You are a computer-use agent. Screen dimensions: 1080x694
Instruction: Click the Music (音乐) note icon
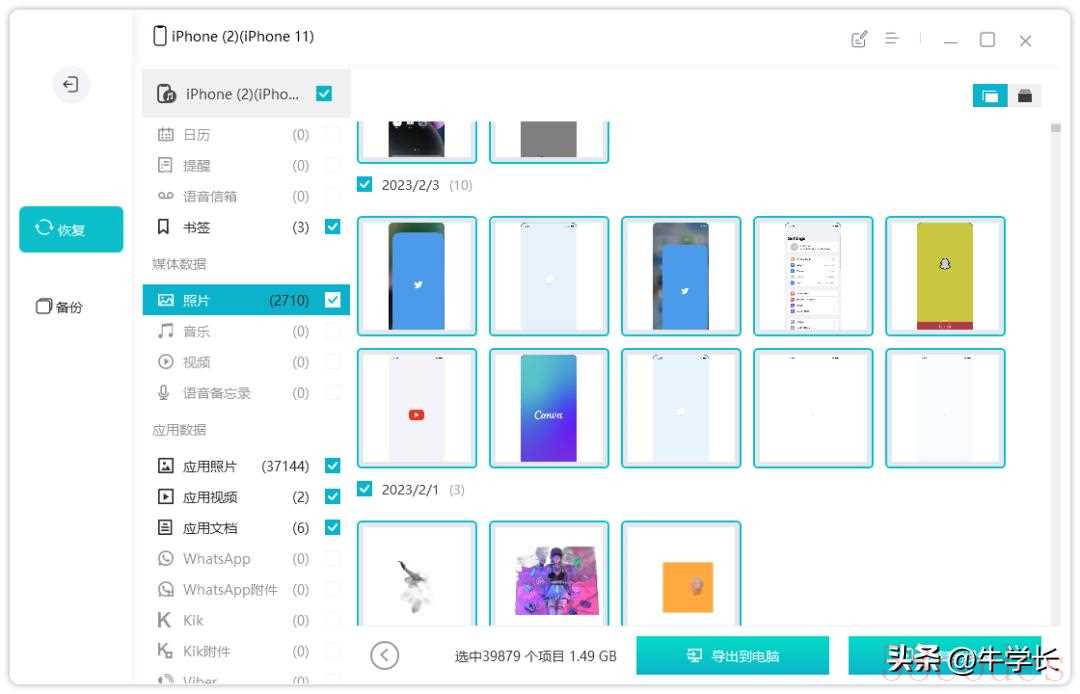click(x=165, y=331)
